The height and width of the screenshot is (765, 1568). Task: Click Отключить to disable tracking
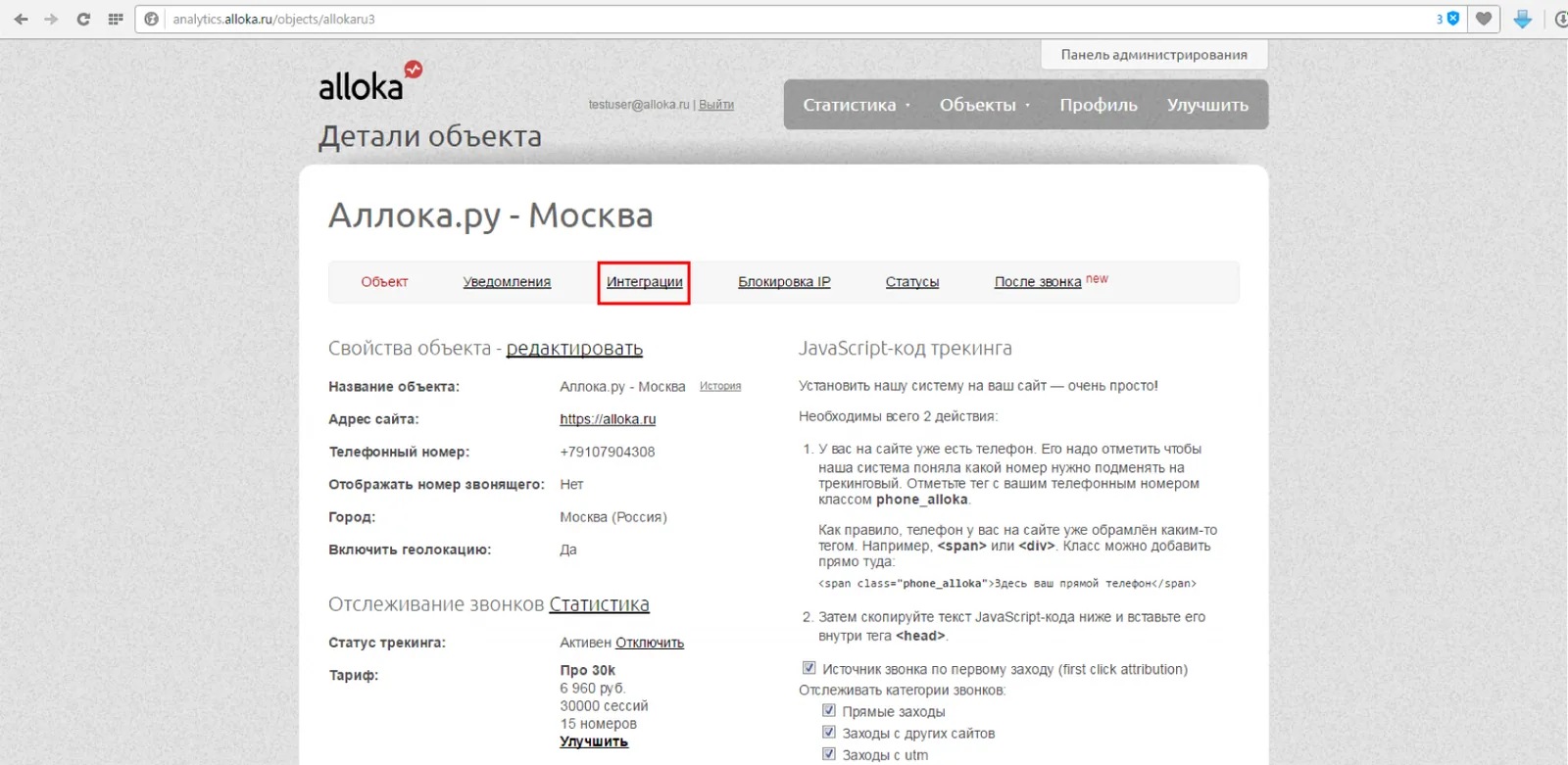pos(650,643)
